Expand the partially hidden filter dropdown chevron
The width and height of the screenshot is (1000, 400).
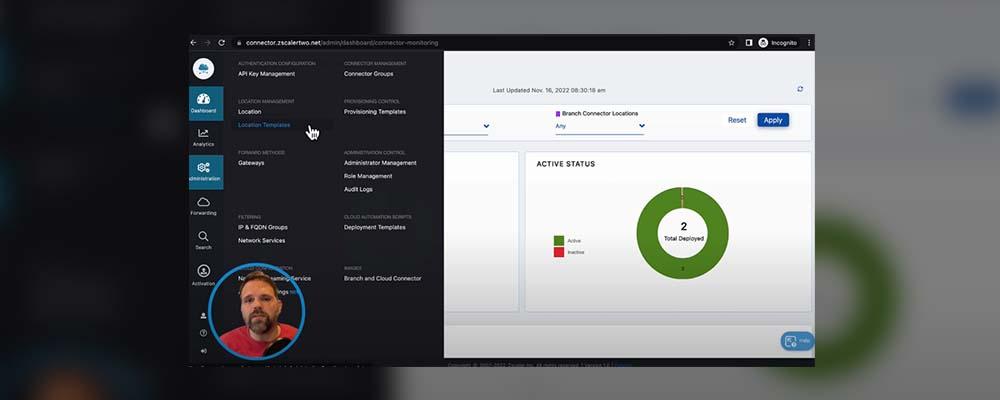(487, 126)
